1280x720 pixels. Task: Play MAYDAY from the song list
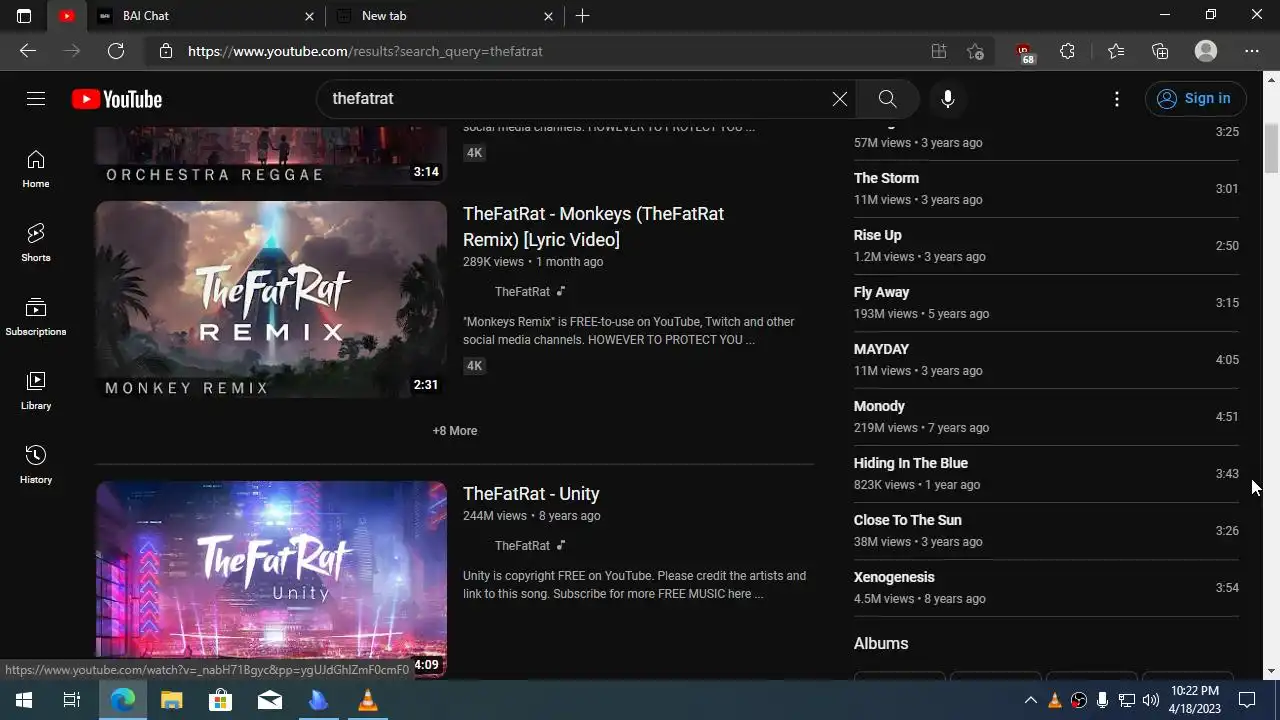[1046, 360]
